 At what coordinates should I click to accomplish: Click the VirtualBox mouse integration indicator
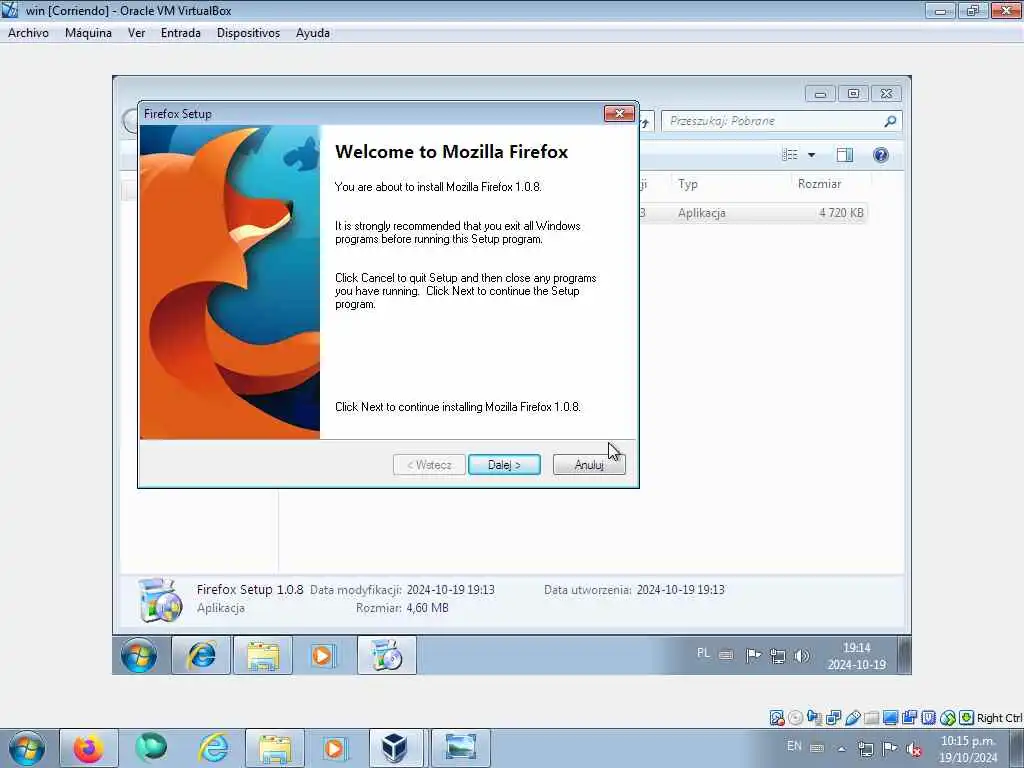[948, 718]
